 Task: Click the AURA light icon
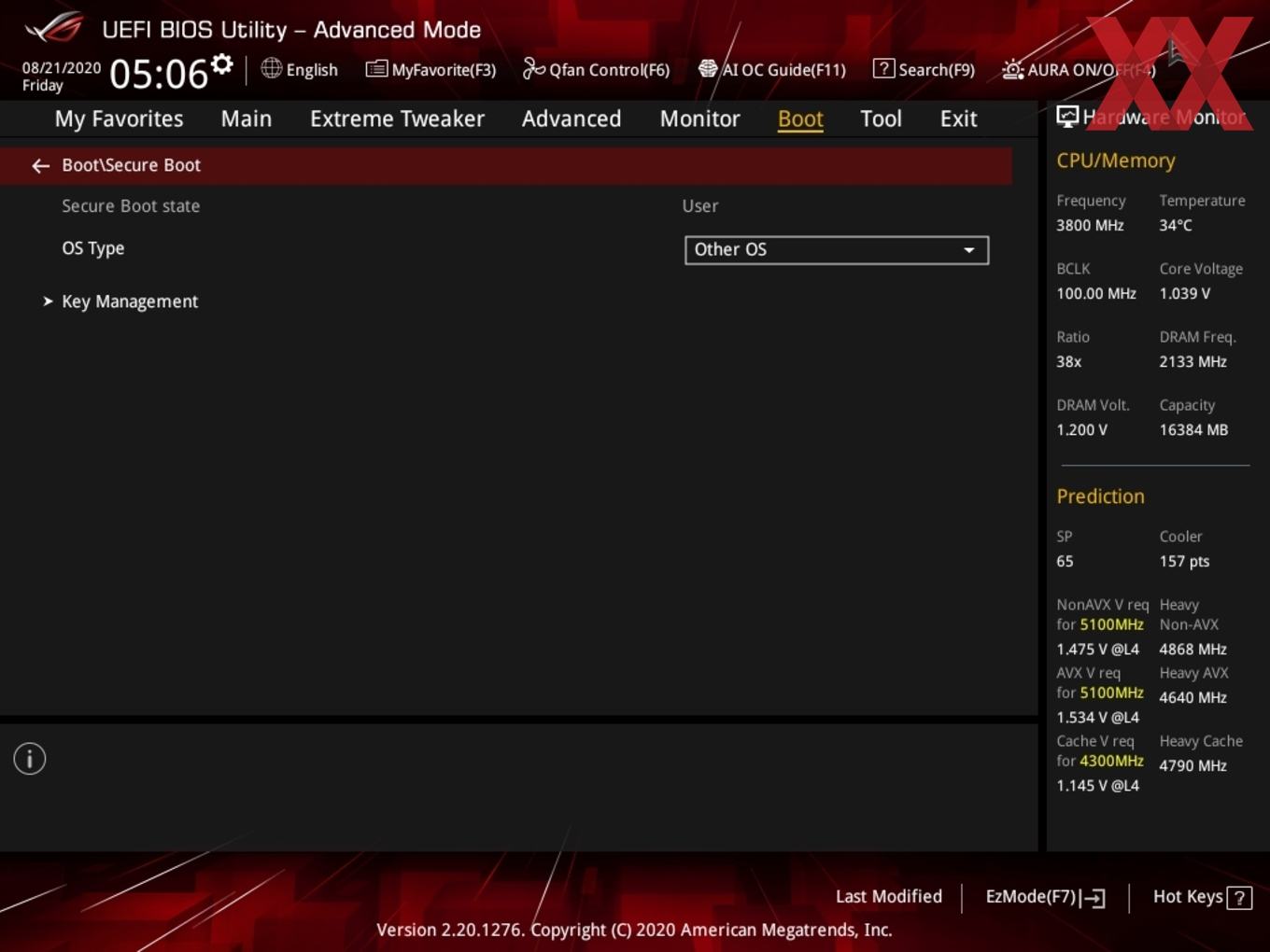pos(1012,69)
